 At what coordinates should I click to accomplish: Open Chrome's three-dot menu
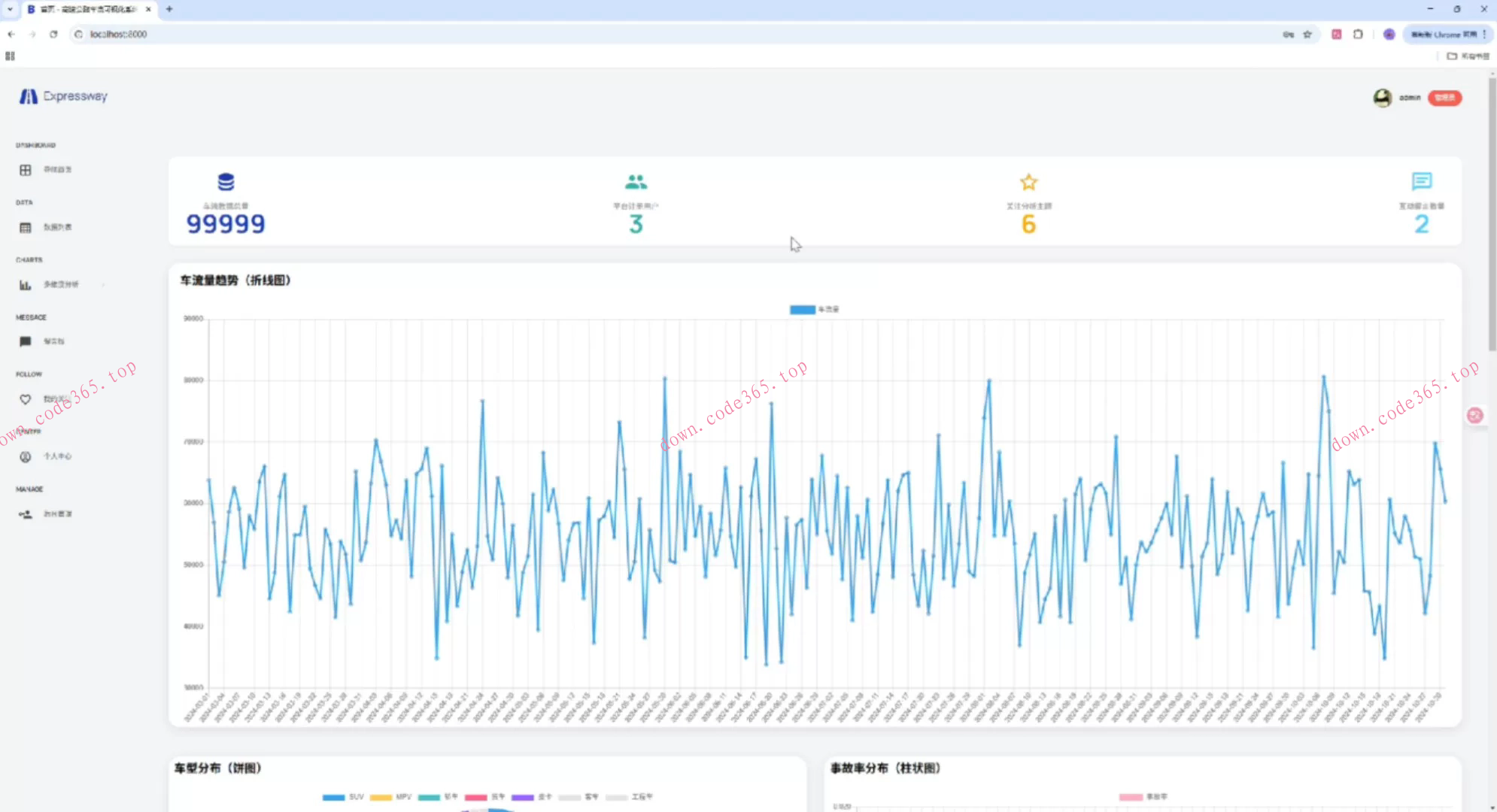pos(1484,34)
